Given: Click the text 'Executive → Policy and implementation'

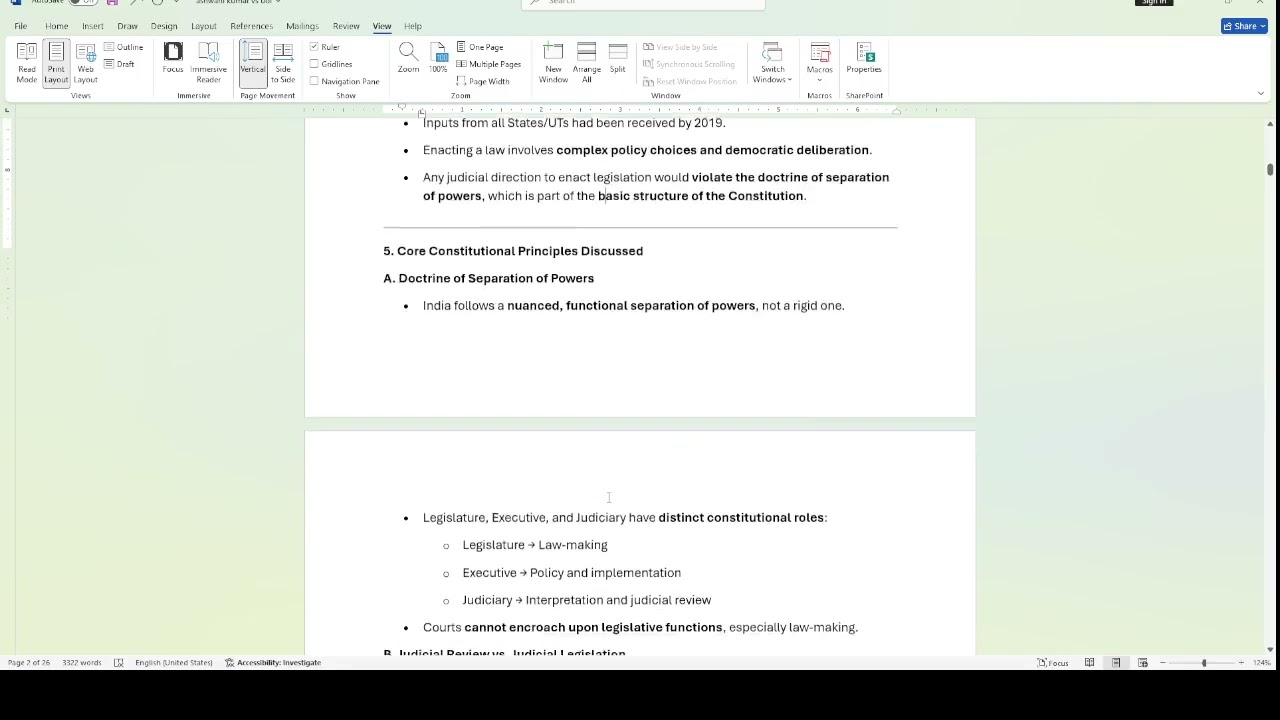Looking at the screenshot, I should 572,573.
